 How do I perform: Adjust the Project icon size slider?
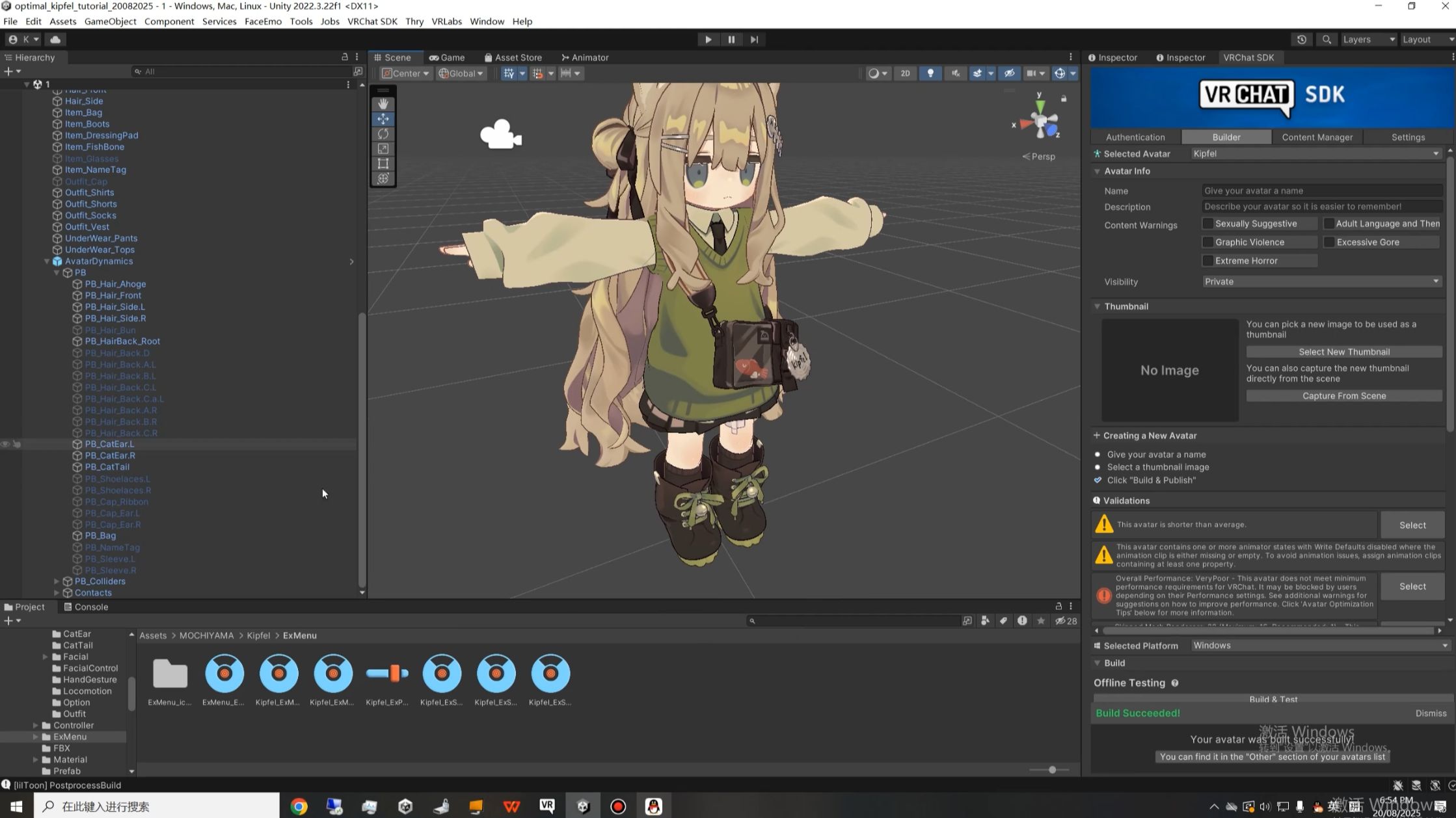click(x=1051, y=770)
